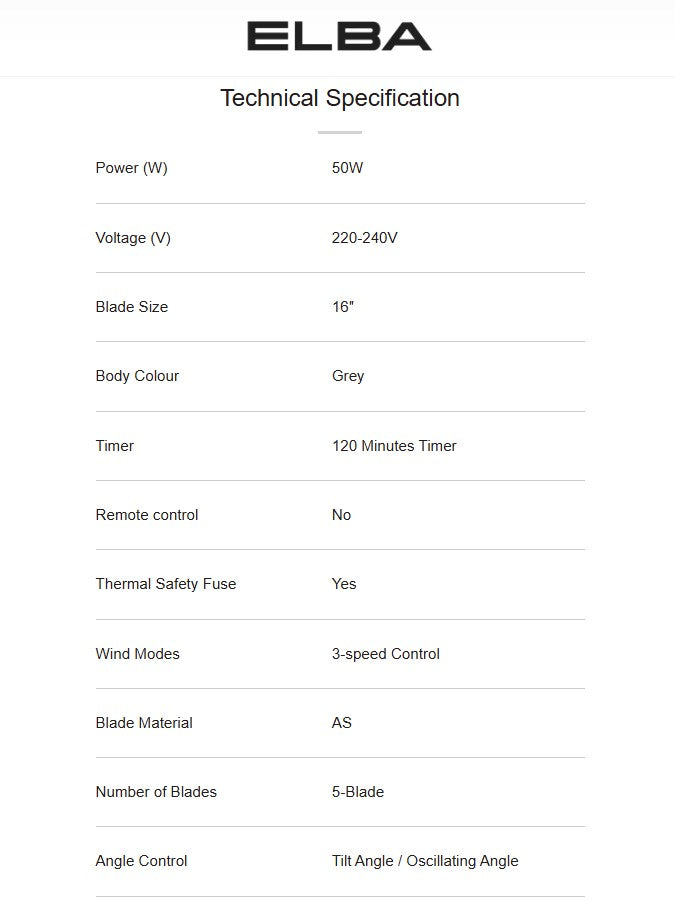Click the Body Colour label
Screen dimensions: 675x901
137,376
